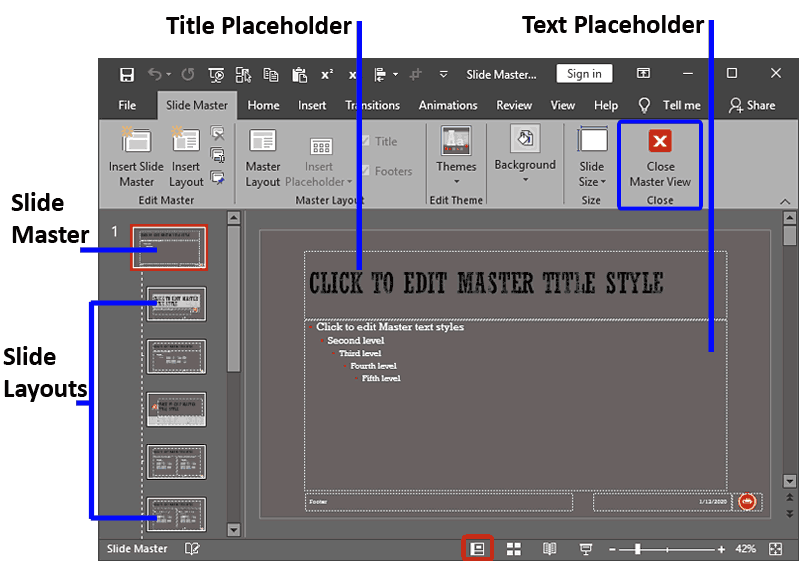
Task: Click the Rename layout icon
Action: 218,155
